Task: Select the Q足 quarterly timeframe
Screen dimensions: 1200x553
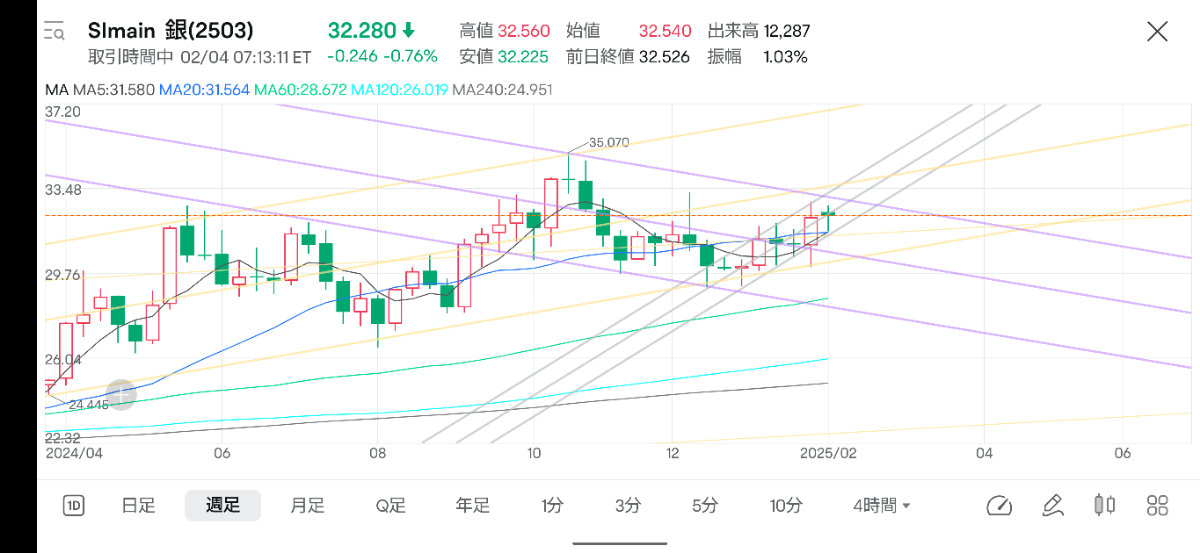Action: pyautogui.click(x=391, y=506)
